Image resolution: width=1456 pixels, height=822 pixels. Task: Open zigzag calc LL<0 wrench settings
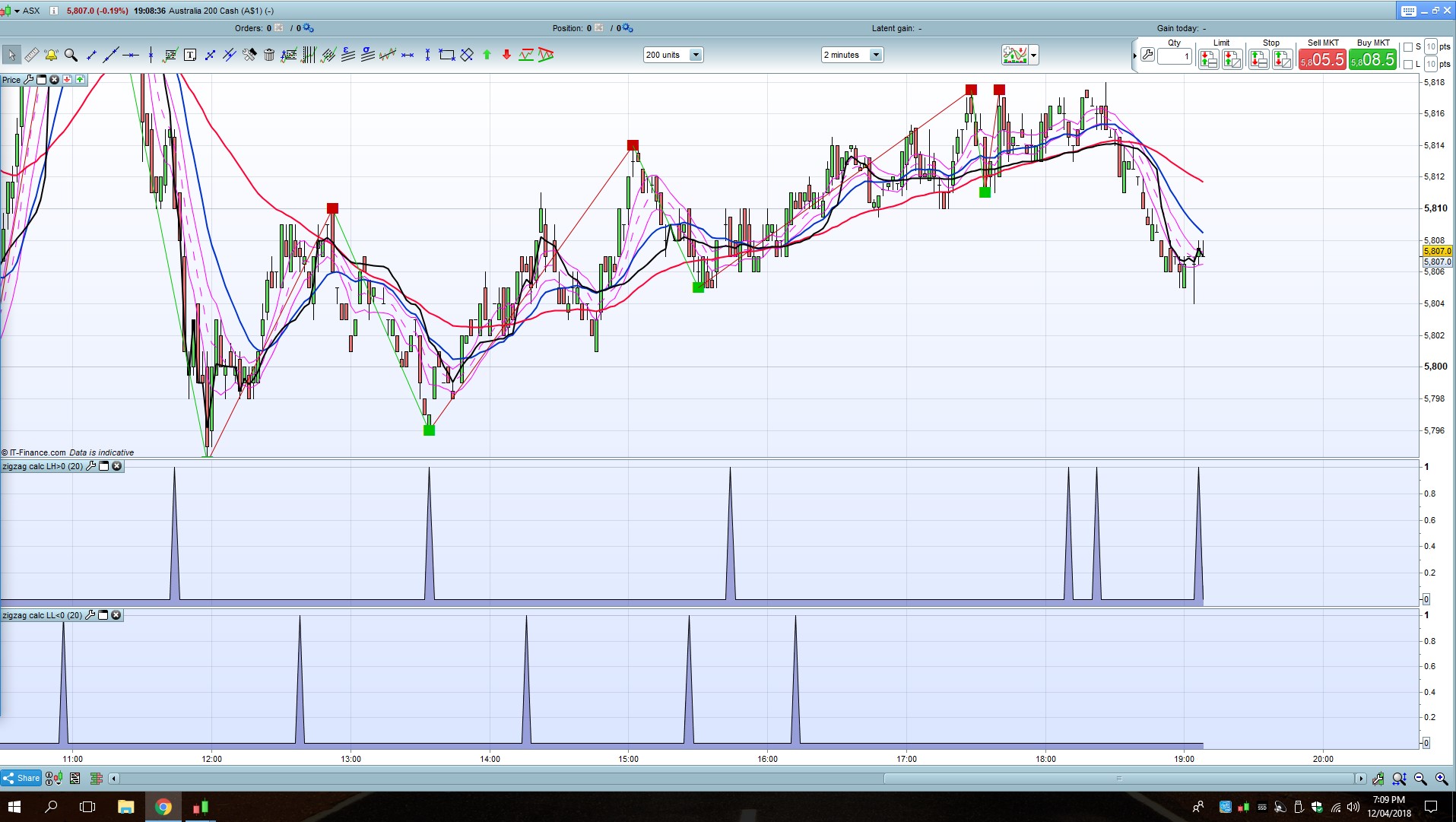pyautogui.click(x=90, y=615)
